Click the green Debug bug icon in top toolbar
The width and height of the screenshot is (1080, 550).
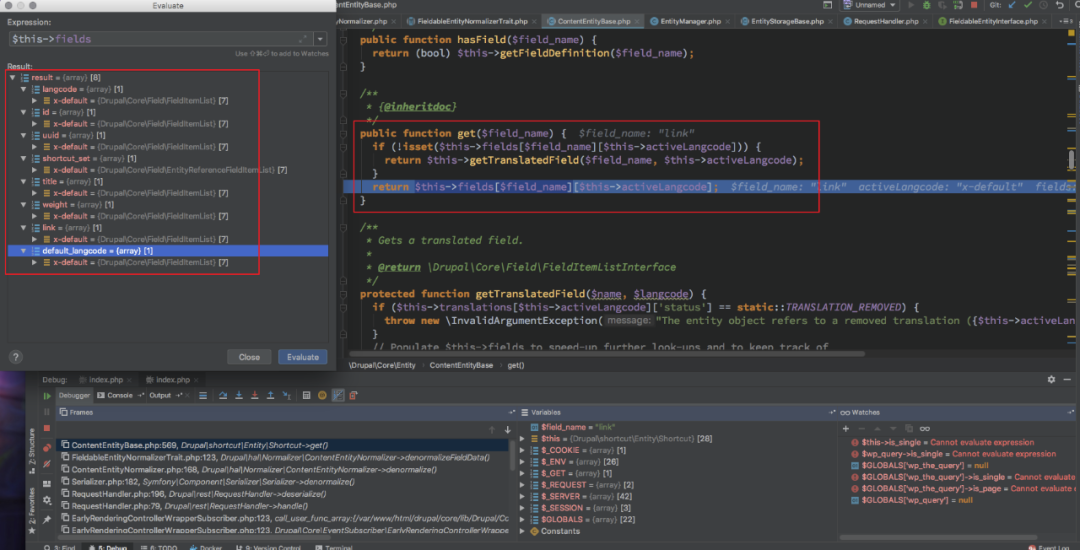926,6
